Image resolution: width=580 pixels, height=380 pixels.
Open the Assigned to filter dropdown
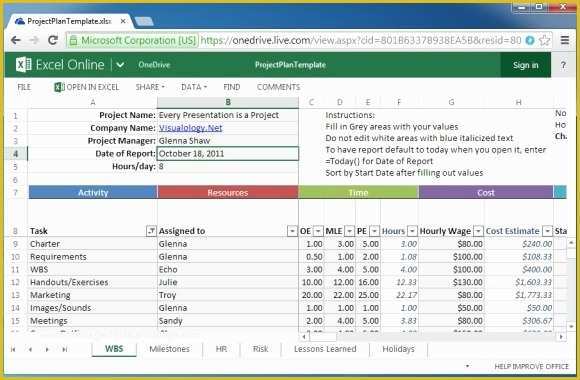pyautogui.click(x=292, y=231)
